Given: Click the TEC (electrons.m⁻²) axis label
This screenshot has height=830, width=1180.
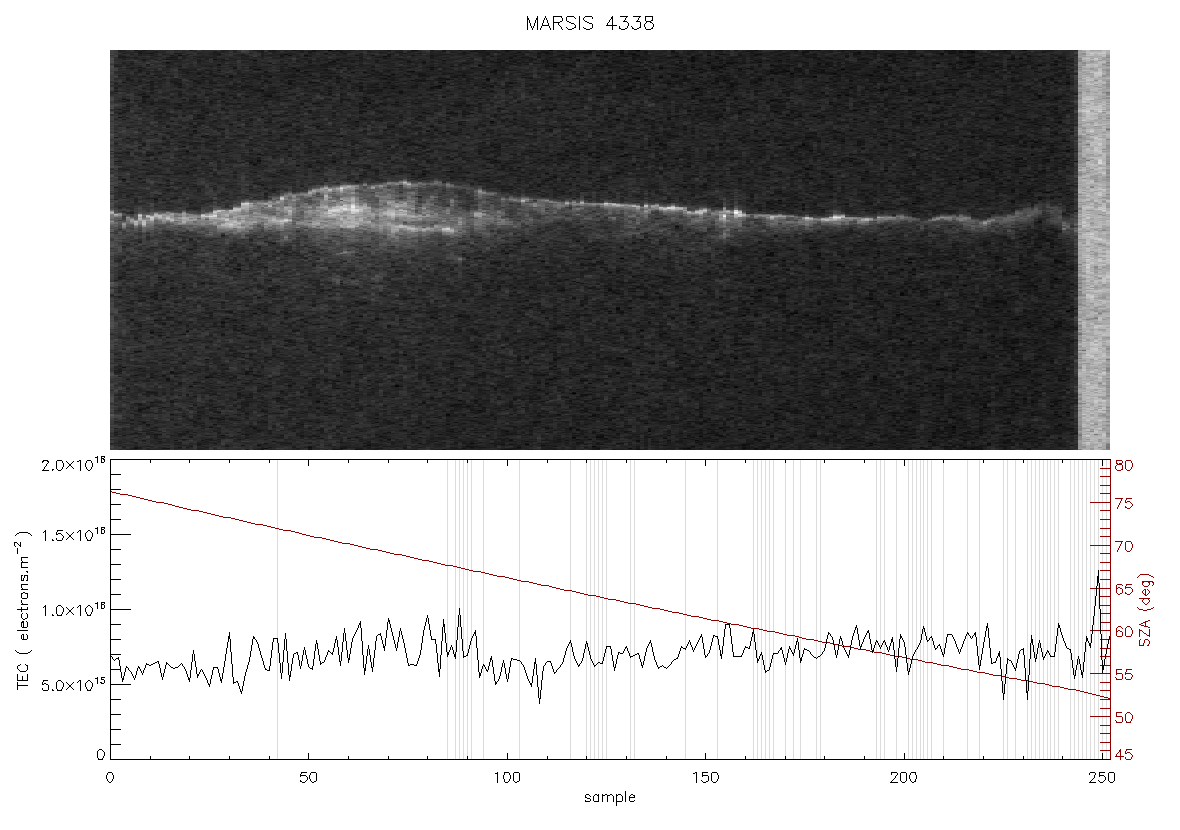Looking at the screenshot, I should (23, 610).
